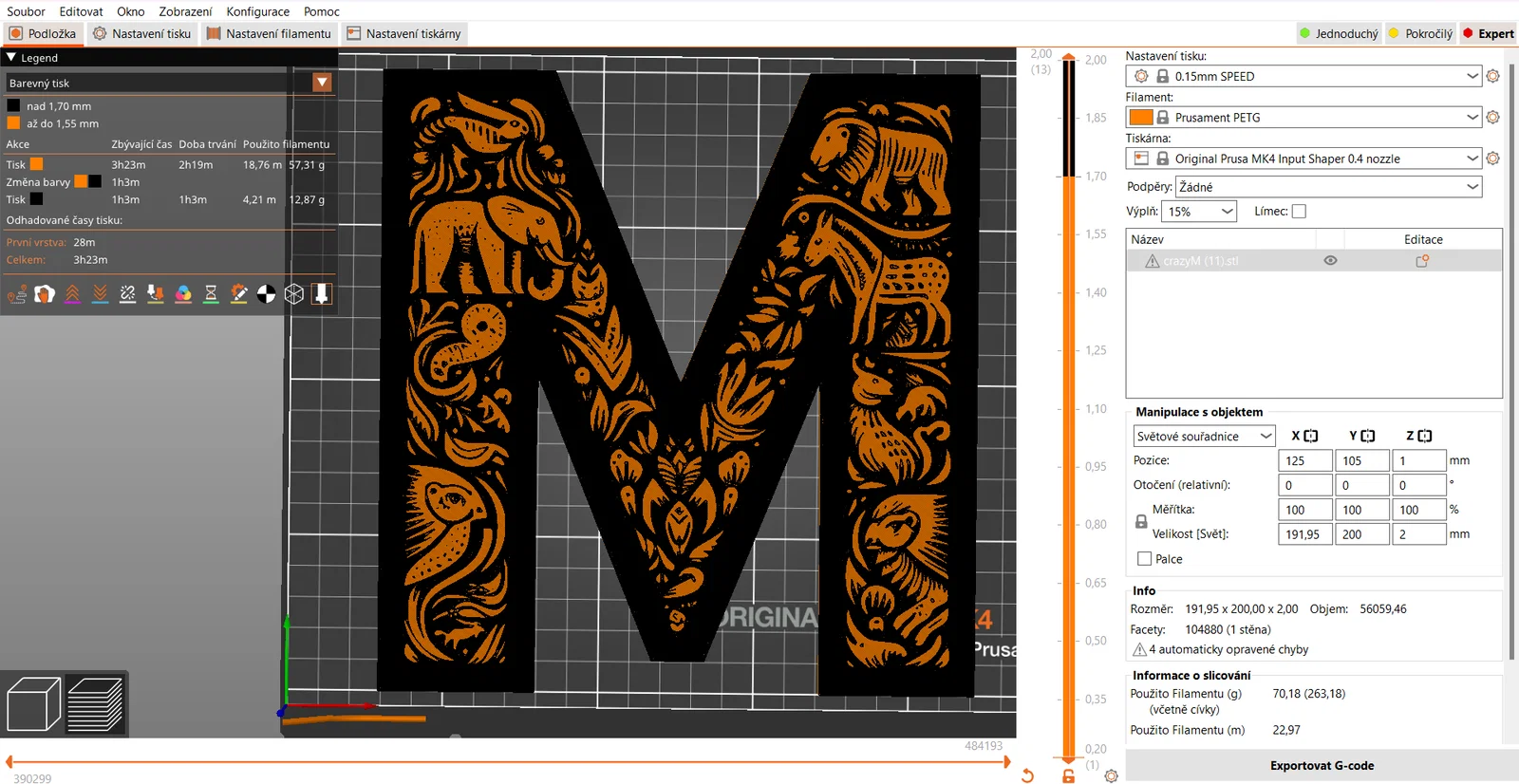
Task: Toggle print pauses visibility (hourglass icon)
Action: click(x=211, y=294)
